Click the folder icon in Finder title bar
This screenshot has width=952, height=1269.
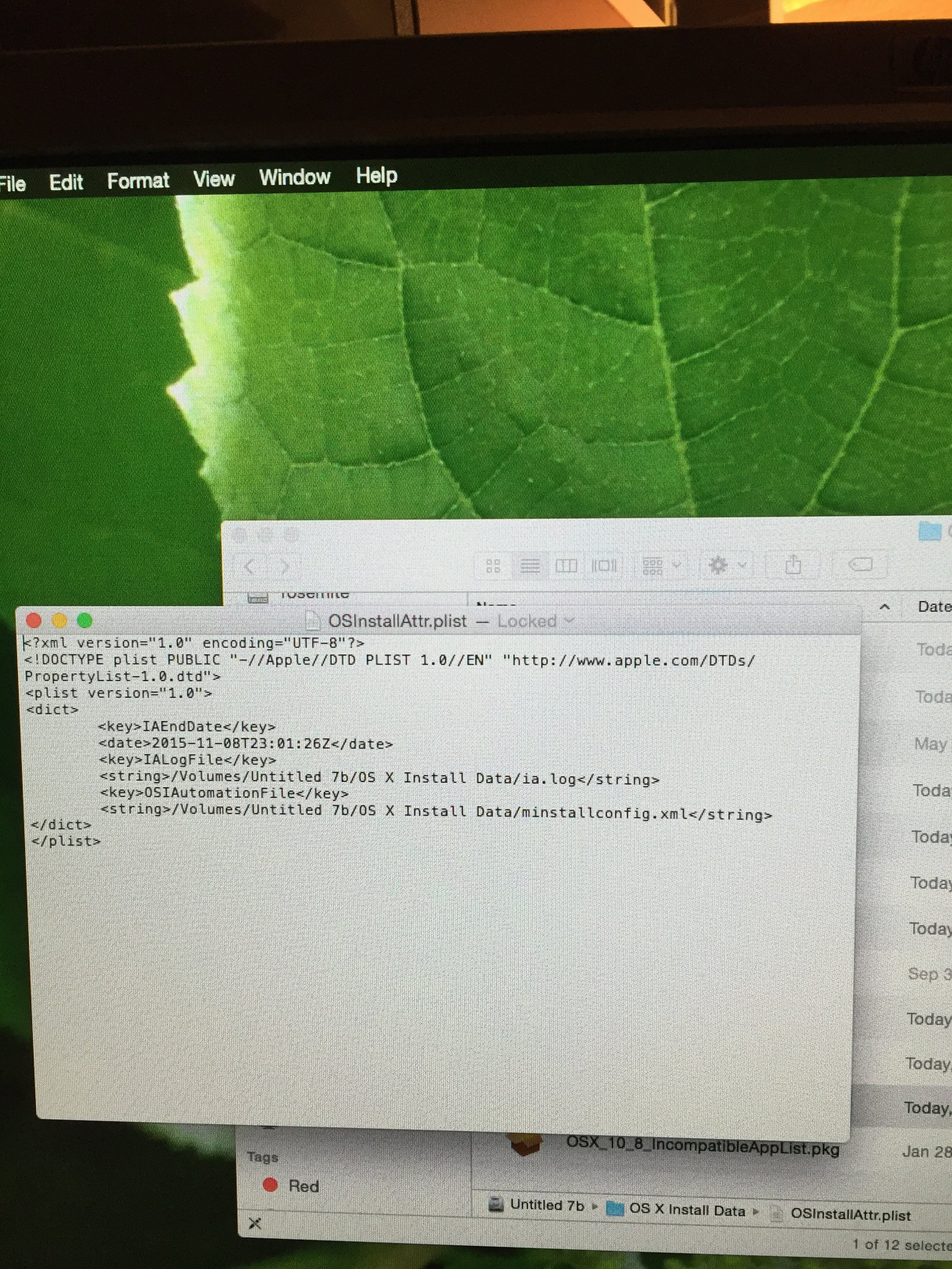[929, 531]
